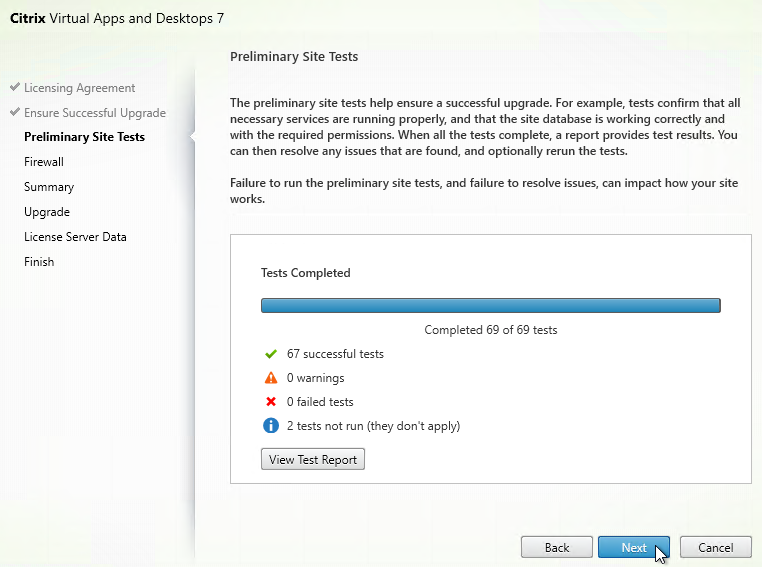
Task: Go Back to the previous wizard page
Action: (557, 547)
